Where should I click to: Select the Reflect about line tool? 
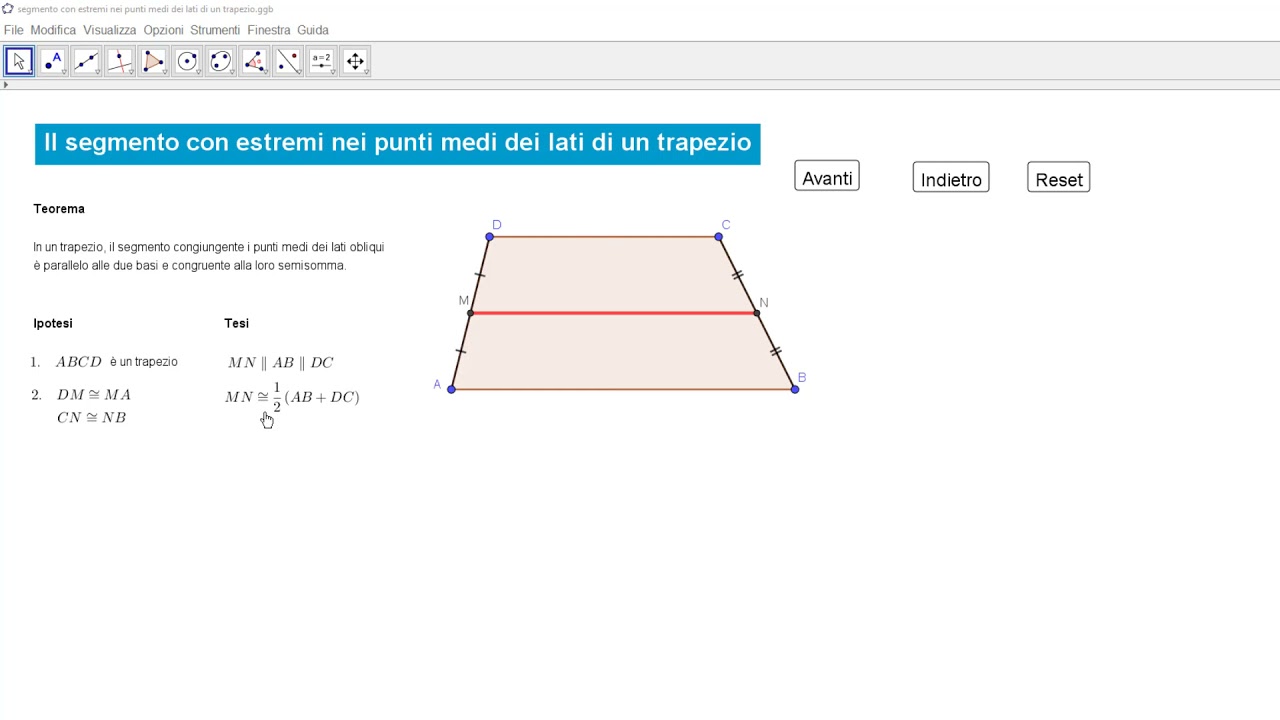[288, 61]
